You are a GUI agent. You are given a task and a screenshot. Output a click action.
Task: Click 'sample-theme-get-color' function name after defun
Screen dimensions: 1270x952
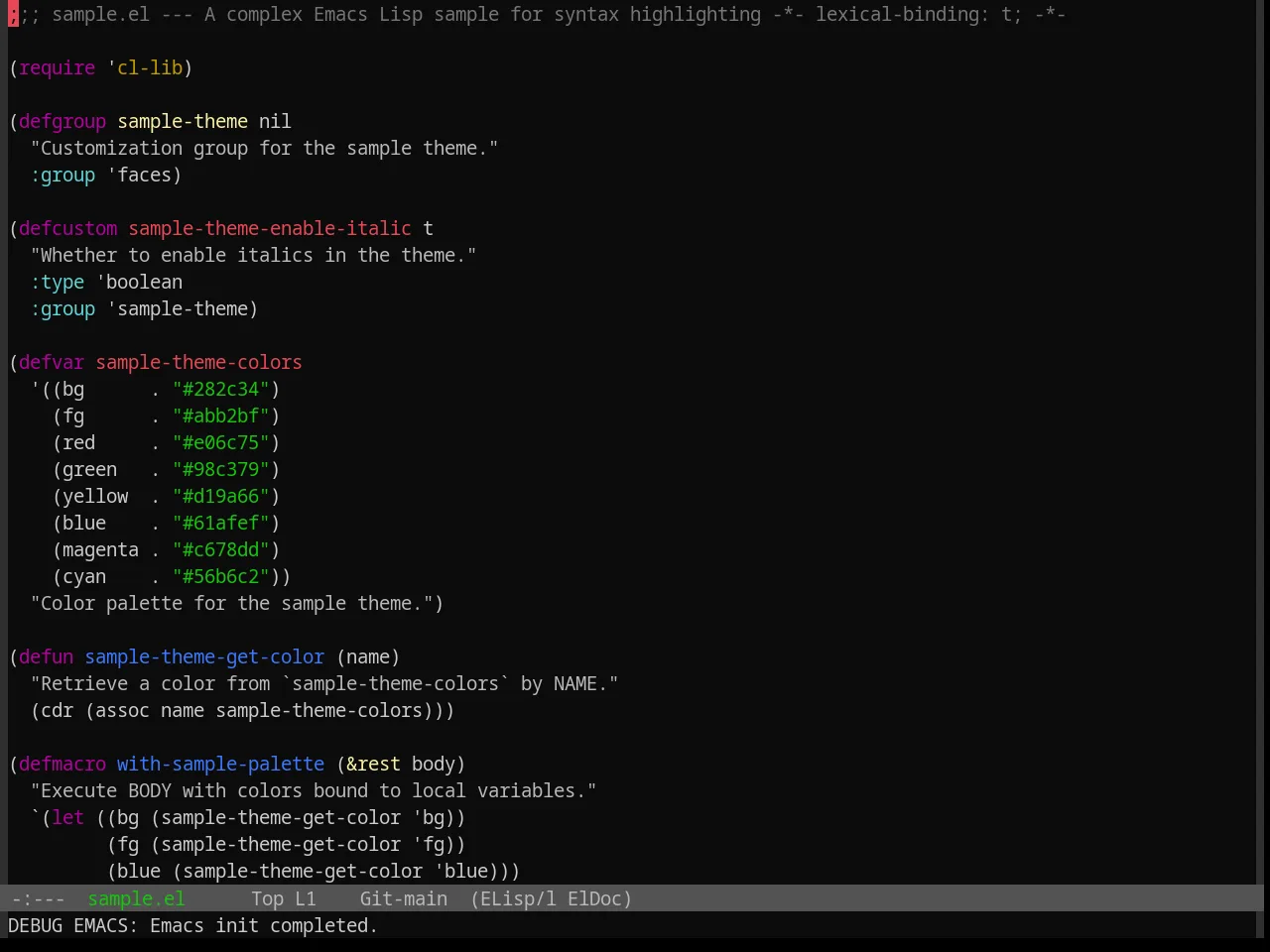click(204, 656)
